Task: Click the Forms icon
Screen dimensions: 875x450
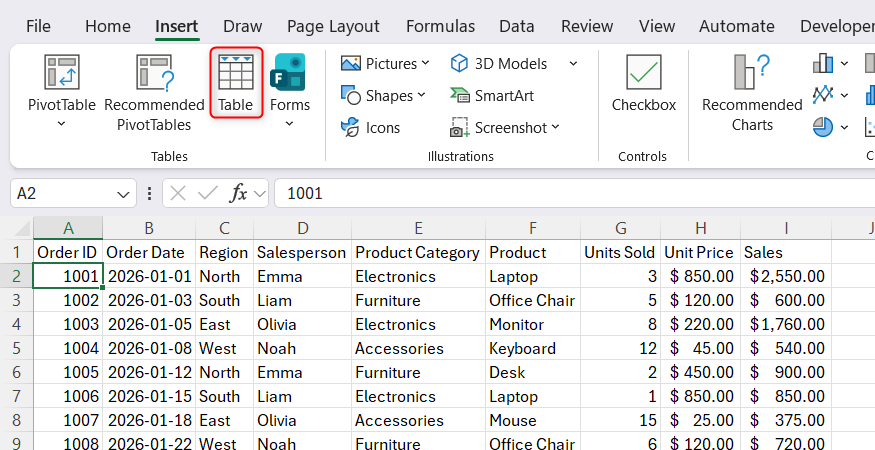Action: point(288,72)
